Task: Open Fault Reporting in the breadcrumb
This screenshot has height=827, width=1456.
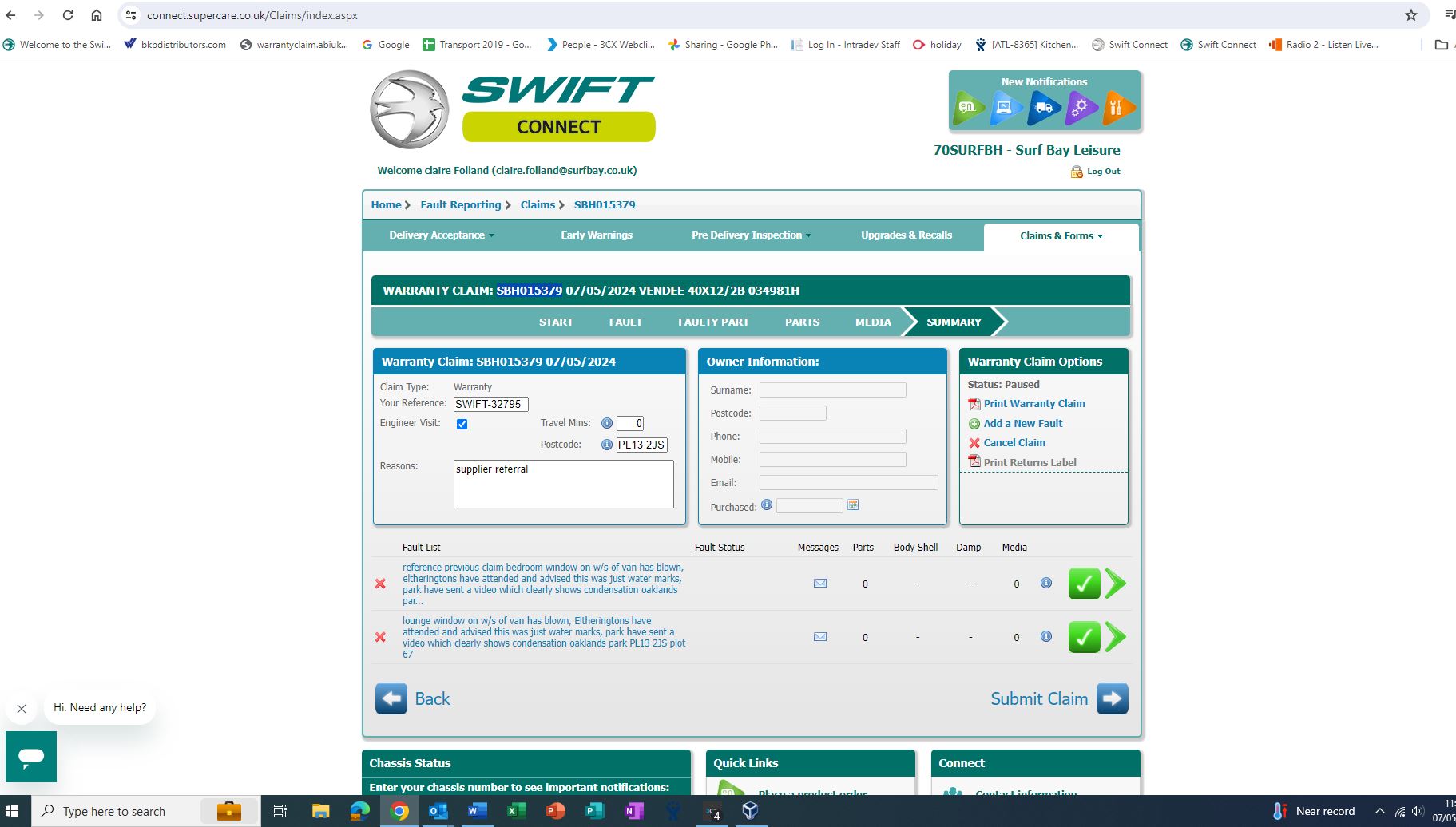Action: [461, 205]
